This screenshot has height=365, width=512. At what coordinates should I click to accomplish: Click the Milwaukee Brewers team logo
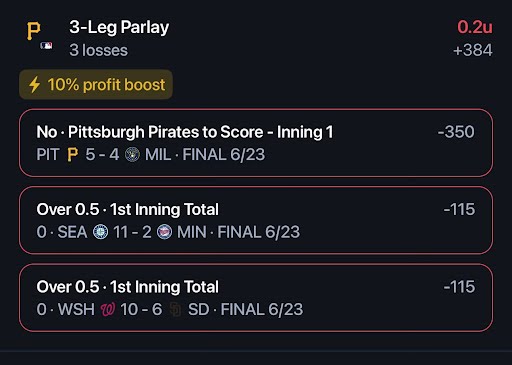click(x=132, y=155)
